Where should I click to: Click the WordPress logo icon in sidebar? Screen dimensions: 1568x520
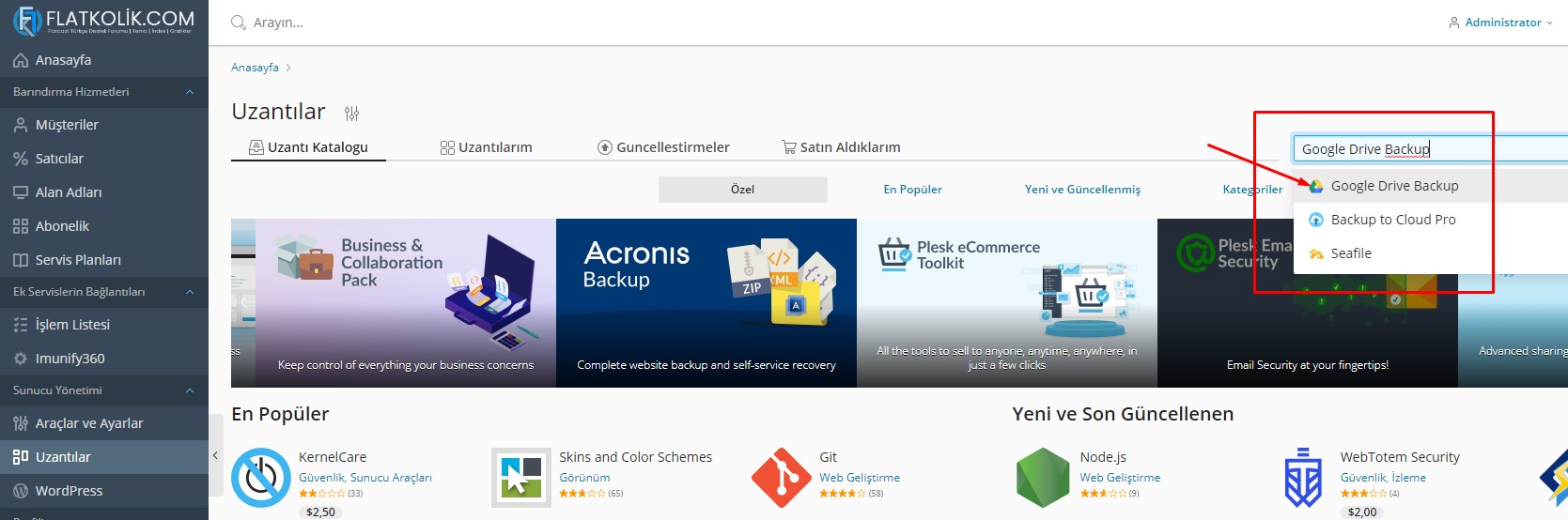pos(21,491)
